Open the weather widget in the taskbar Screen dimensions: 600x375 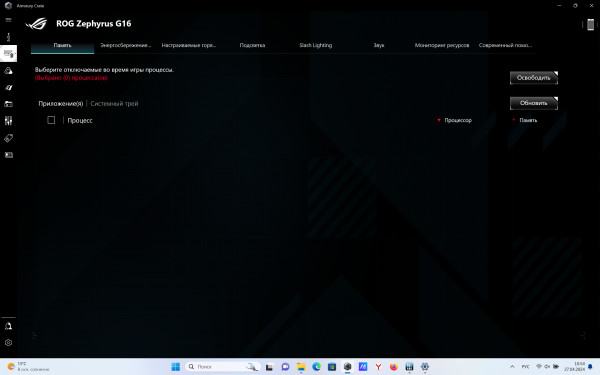pos(28,367)
